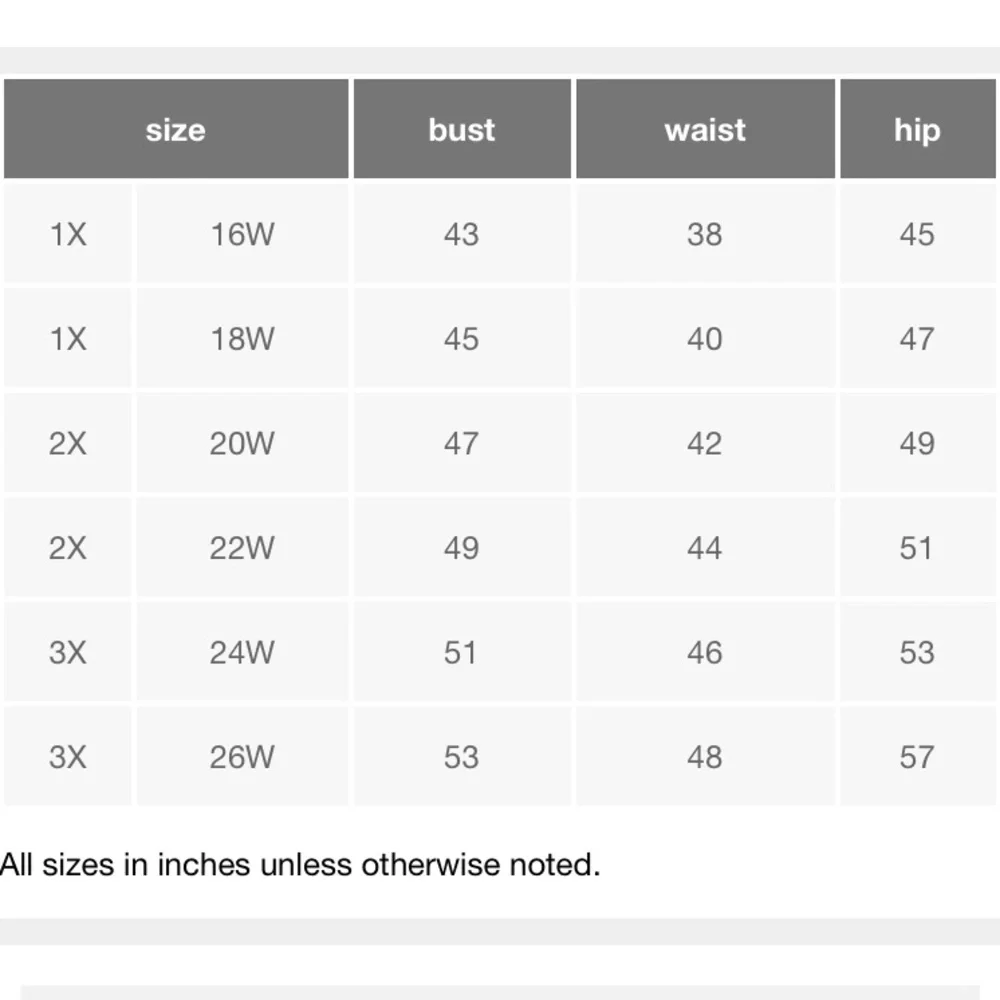The height and width of the screenshot is (1000, 1000).
Task: Click the 2X cell beside 22W
Action: pos(68,548)
